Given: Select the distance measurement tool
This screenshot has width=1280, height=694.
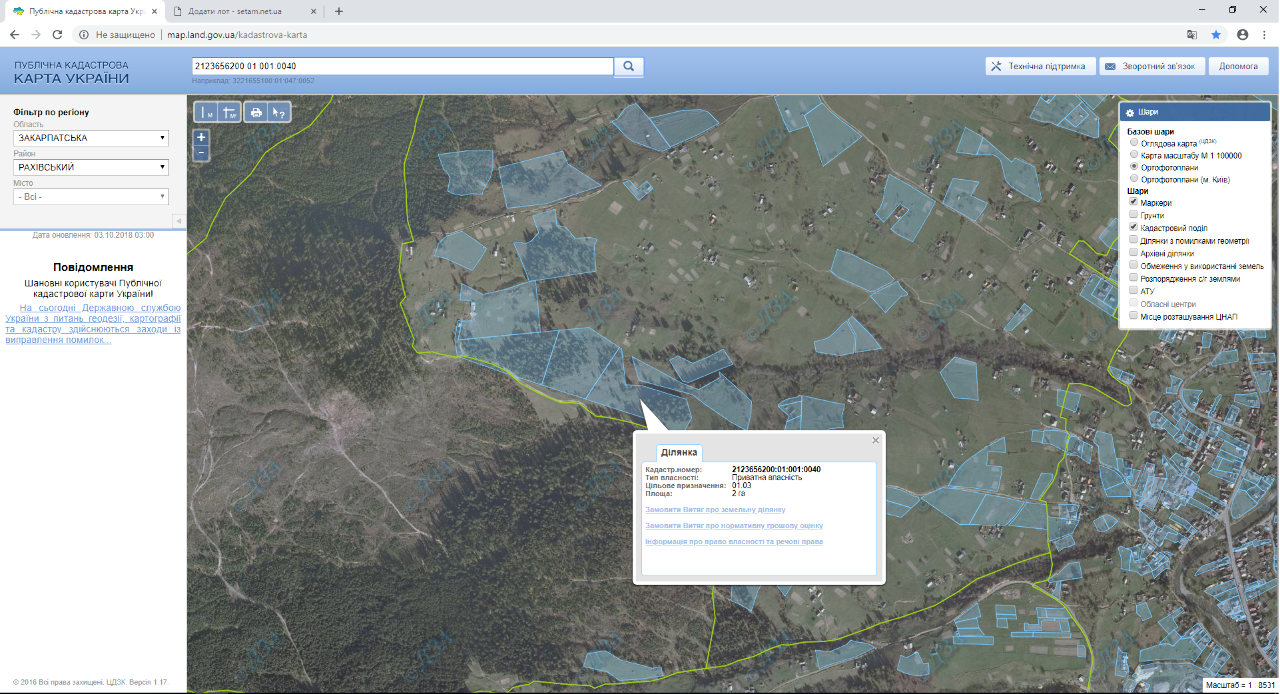Looking at the screenshot, I should 207,113.
